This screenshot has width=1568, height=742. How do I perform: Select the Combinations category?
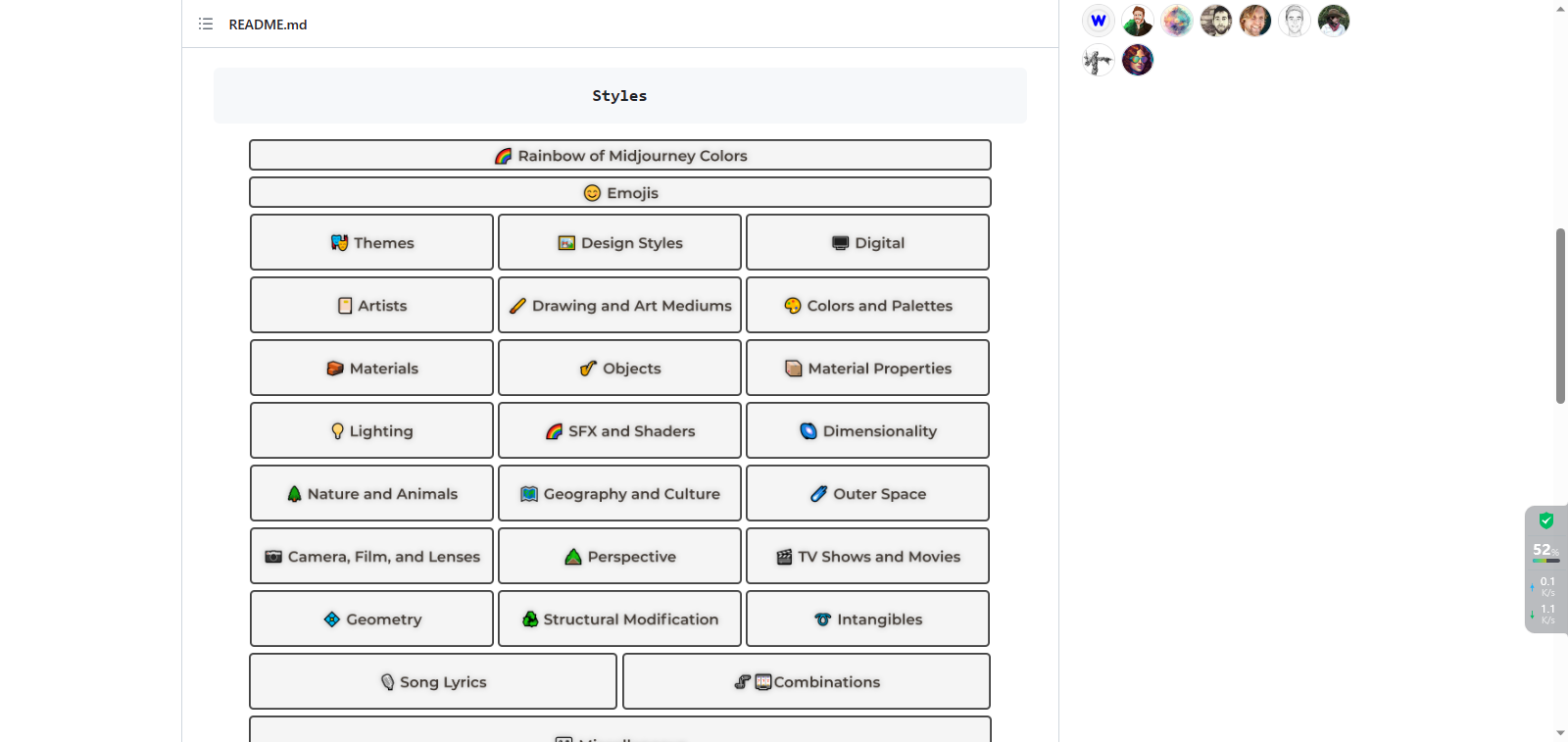point(807,682)
